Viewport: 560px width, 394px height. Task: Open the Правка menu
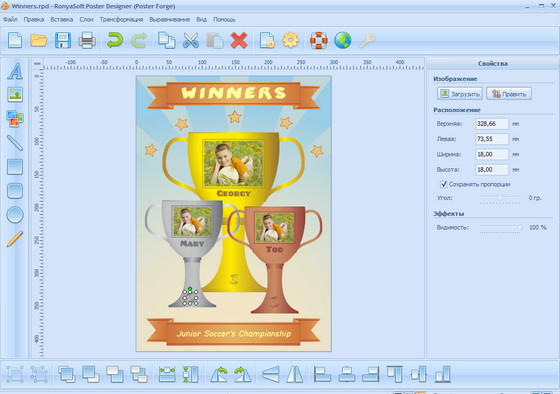34,19
